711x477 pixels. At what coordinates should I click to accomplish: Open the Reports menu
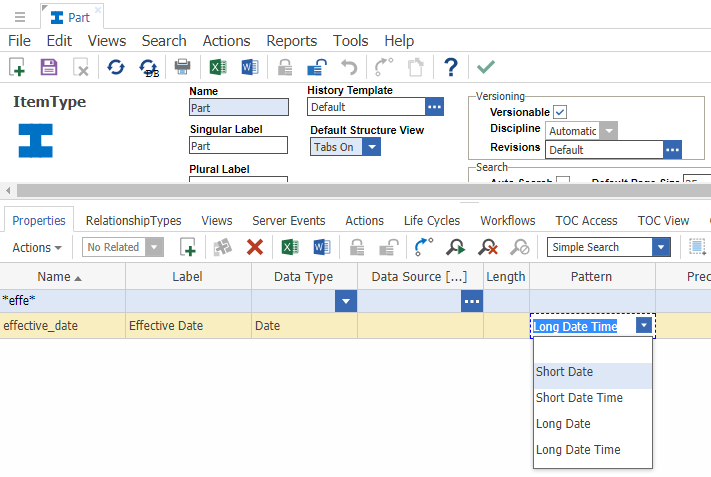tap(291, 41)
